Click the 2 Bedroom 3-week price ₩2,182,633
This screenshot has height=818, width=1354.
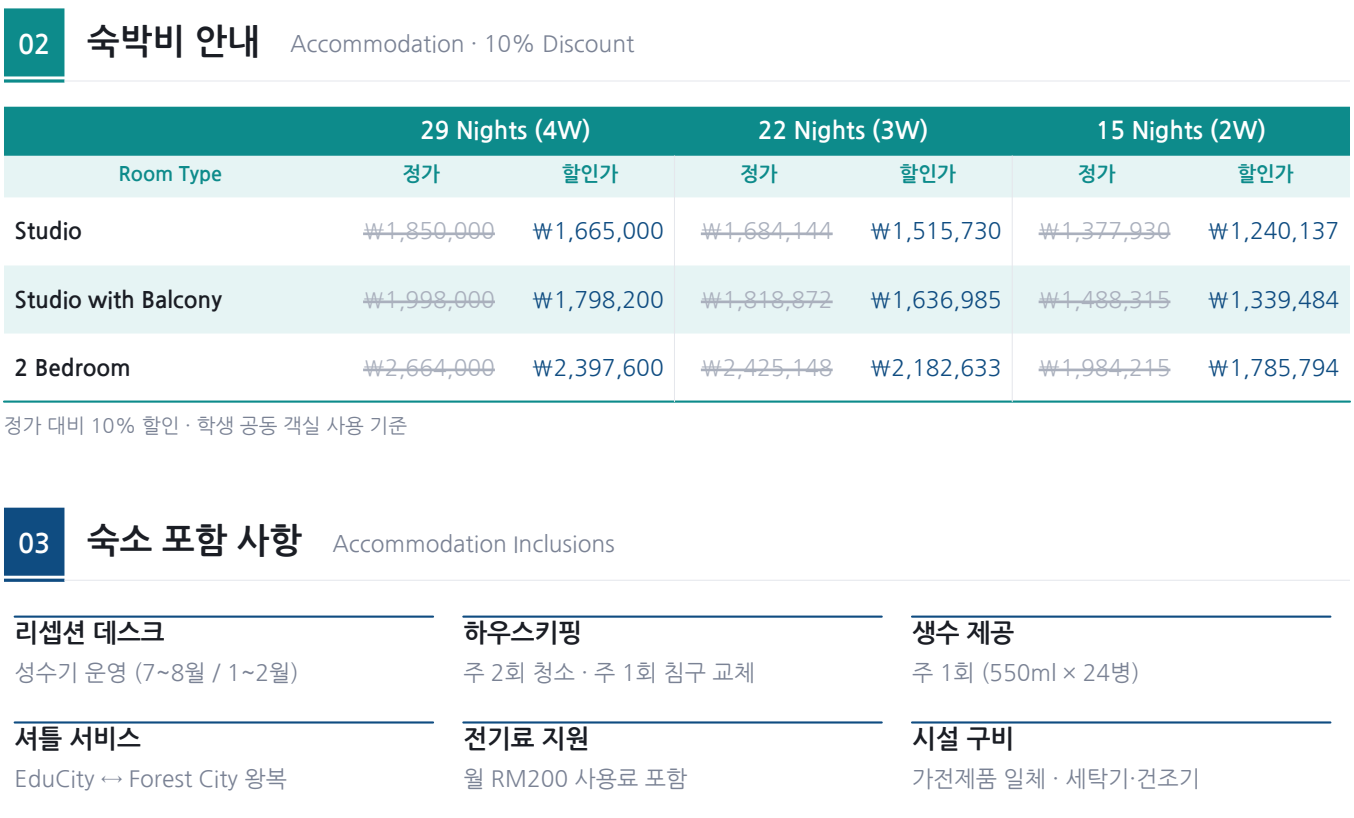936,367
